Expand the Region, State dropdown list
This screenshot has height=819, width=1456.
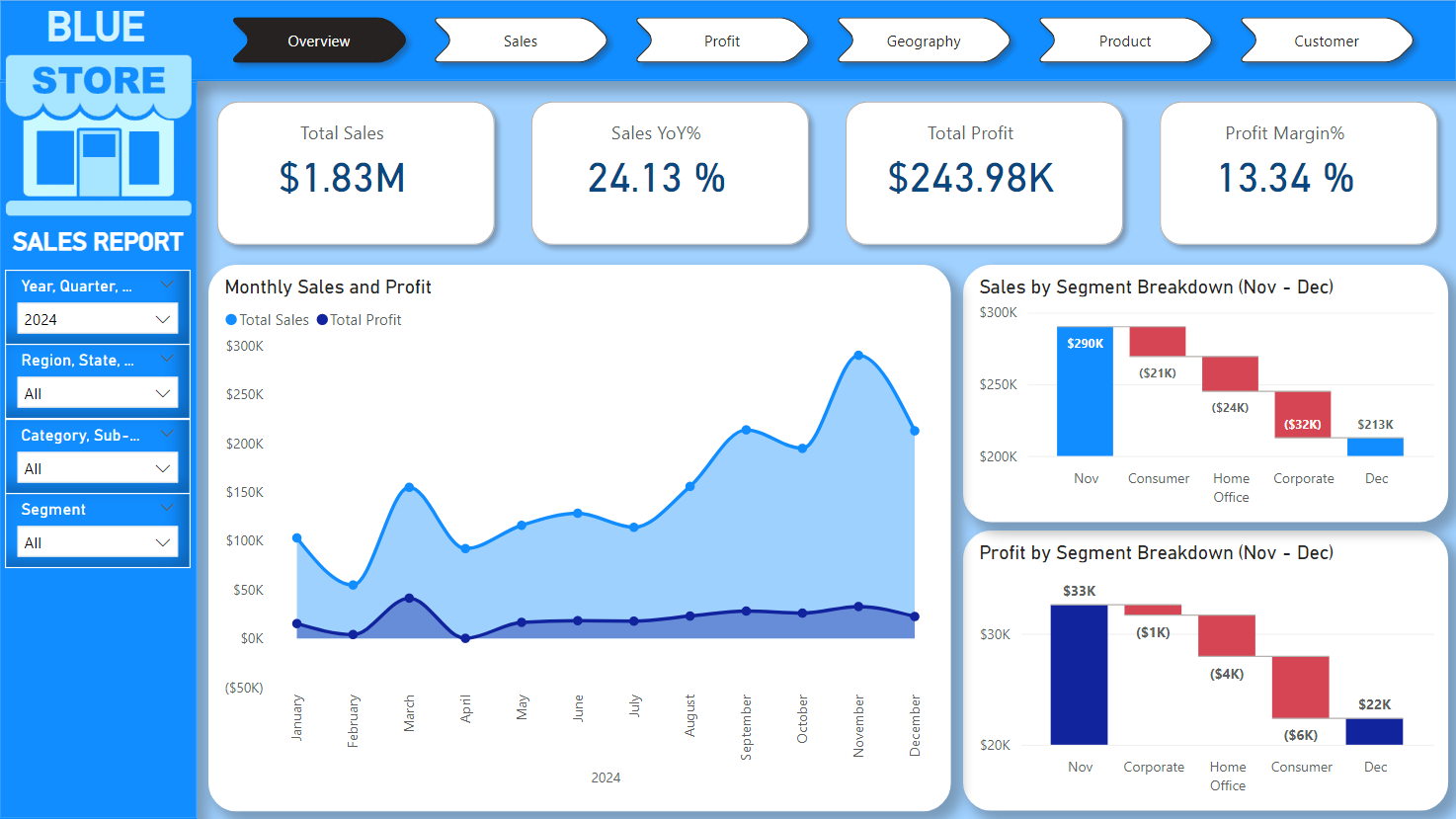click(97, 393)
